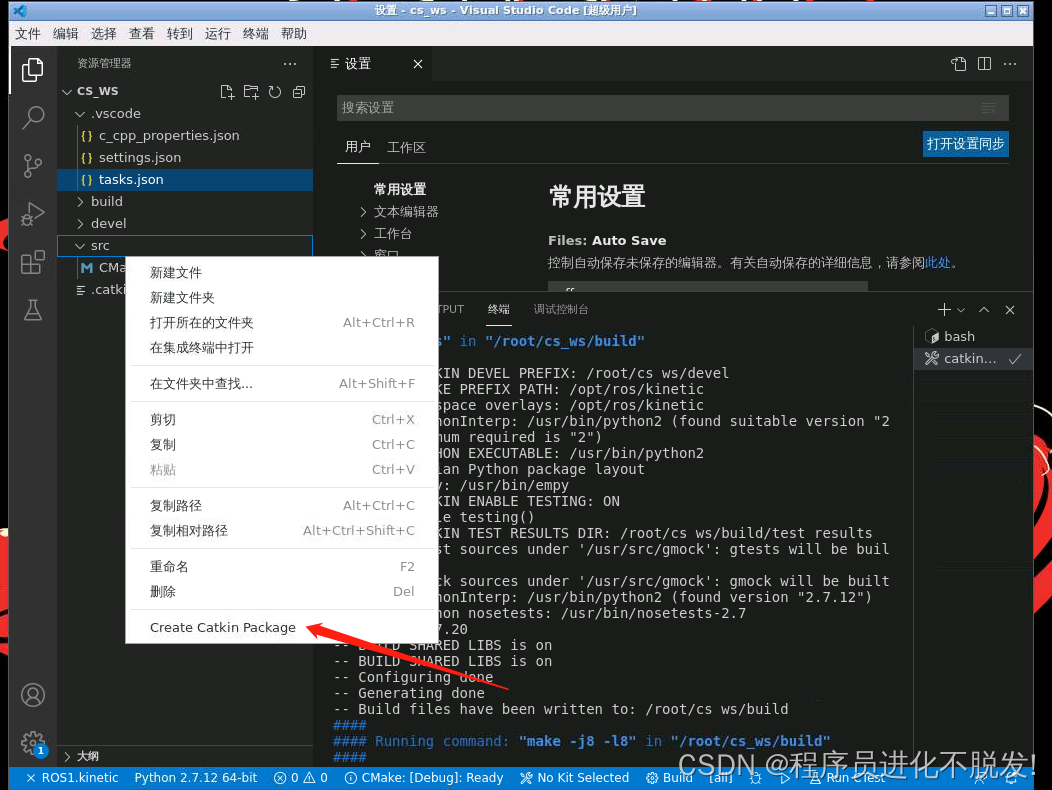
Task: Click the CMake Build status button
Action: (x=669, y=777)
